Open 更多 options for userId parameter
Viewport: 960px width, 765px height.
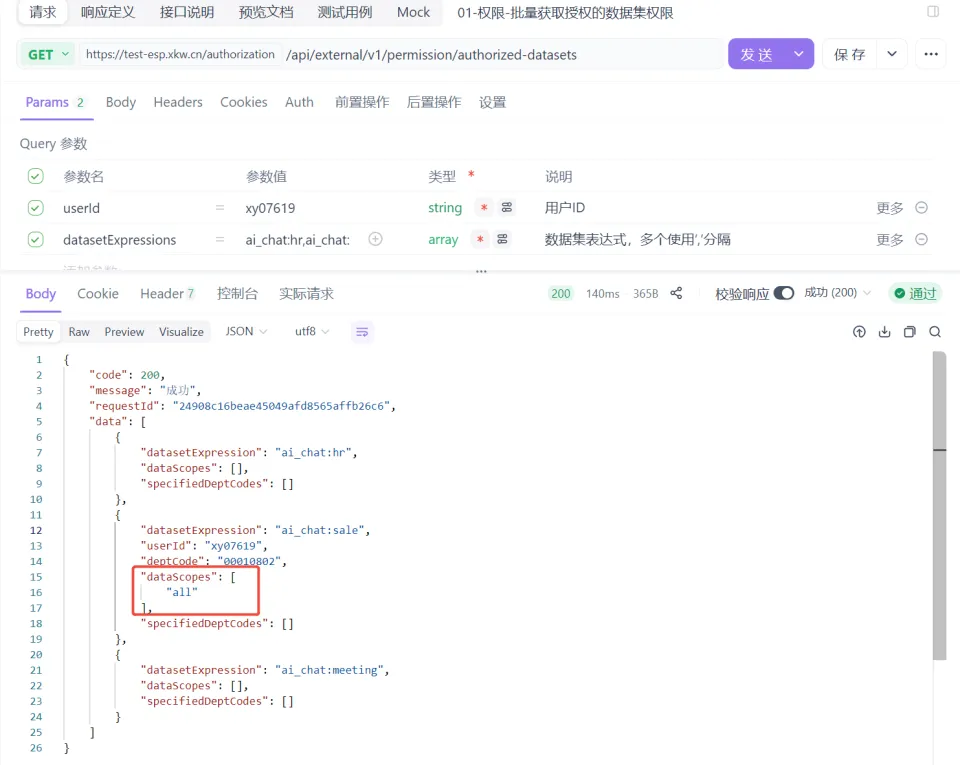click(889, 208)
